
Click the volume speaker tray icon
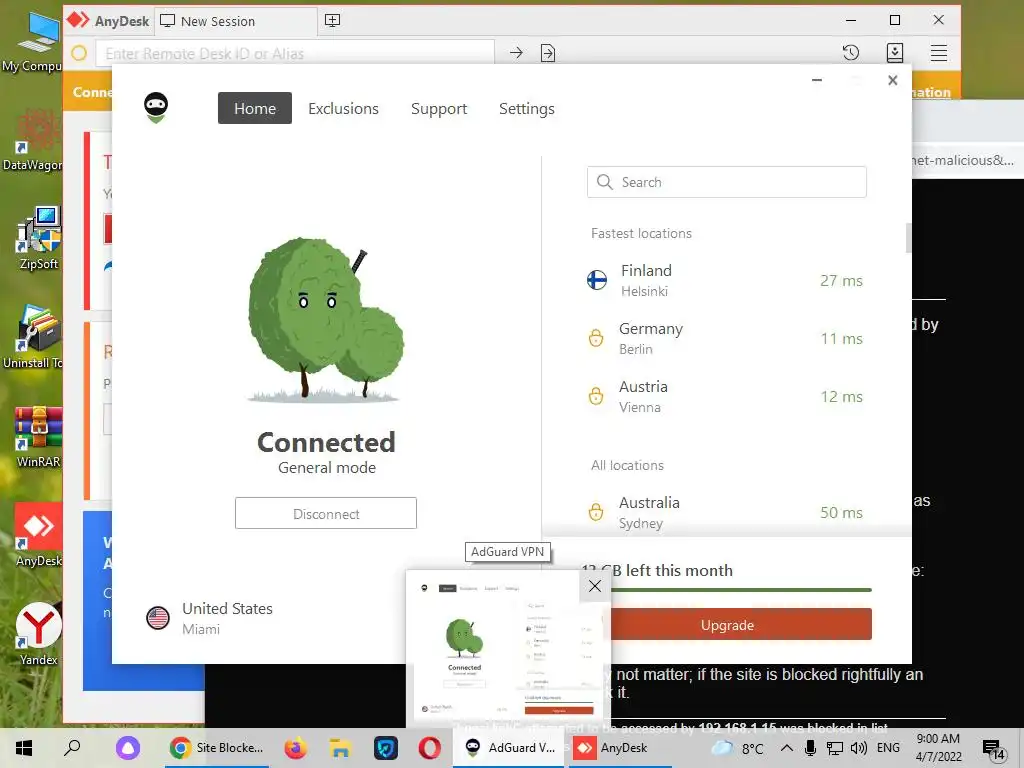tap(859, 748)
